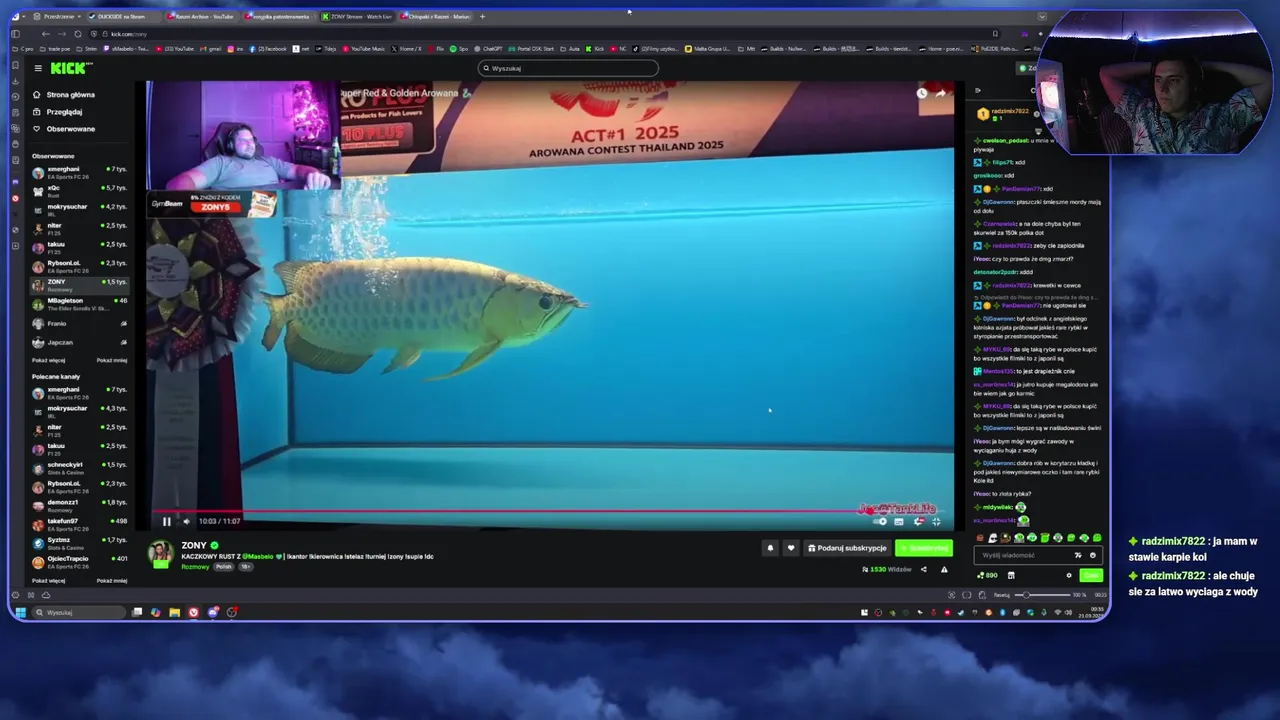Screen dimensions: 1280x720
Task: Open followed channel mokrysuchar
Action: [x=79, y=209]
